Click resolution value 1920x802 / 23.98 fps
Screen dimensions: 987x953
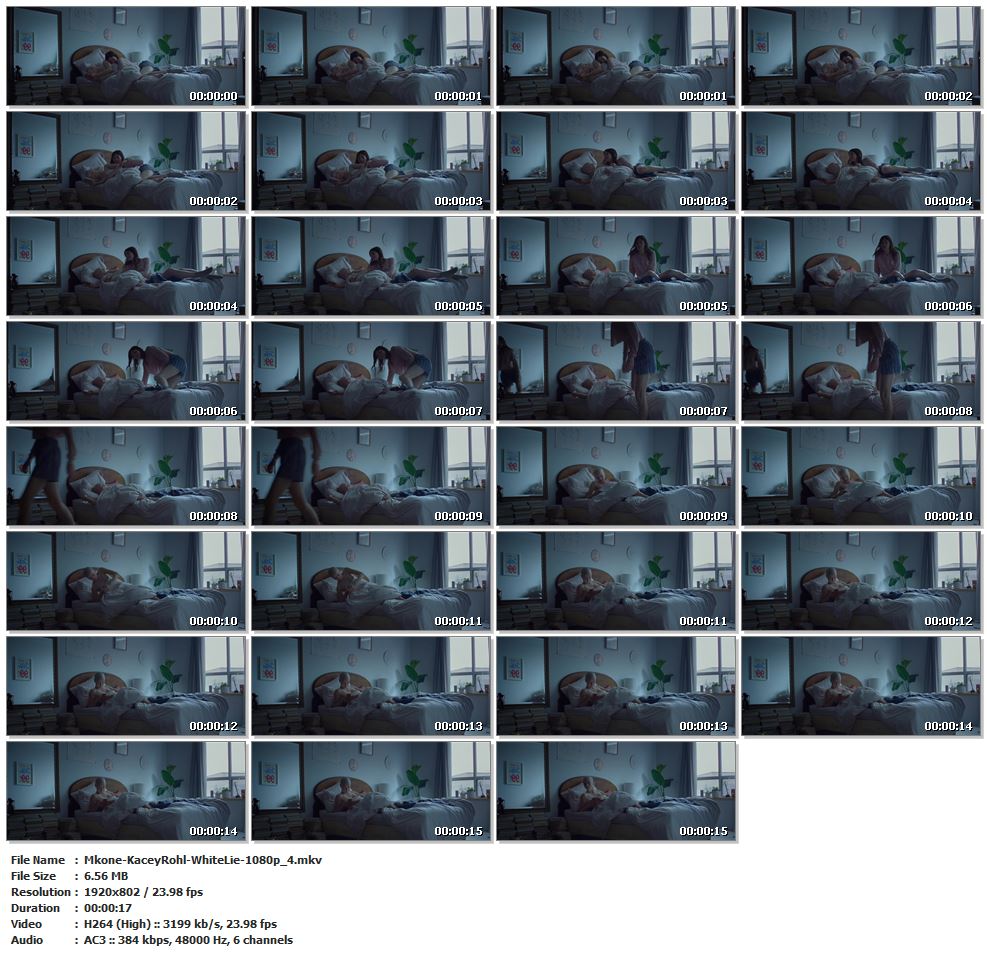tap(143, 892)
